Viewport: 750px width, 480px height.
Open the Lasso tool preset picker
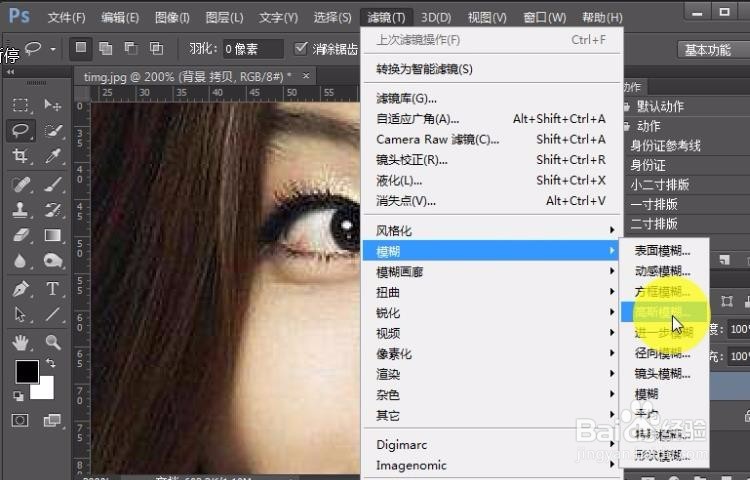click(x=53, y=49)
